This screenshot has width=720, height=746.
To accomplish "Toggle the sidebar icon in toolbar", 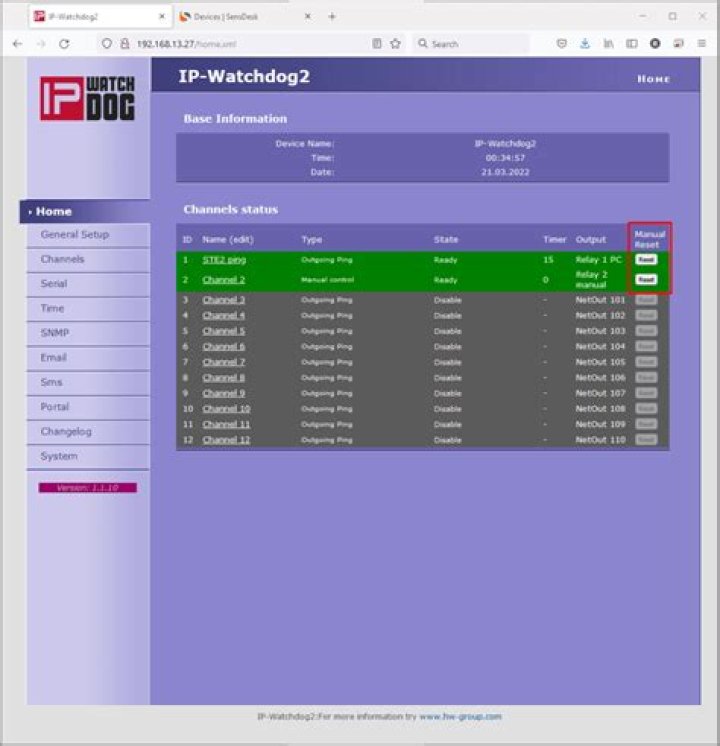I will coord(631,44).
